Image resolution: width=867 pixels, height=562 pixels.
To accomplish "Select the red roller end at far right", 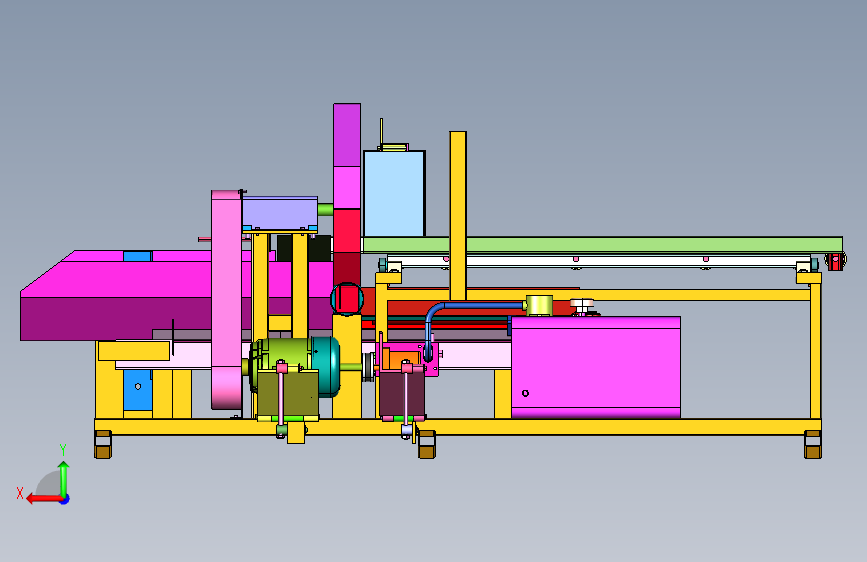I will [835, 262].
